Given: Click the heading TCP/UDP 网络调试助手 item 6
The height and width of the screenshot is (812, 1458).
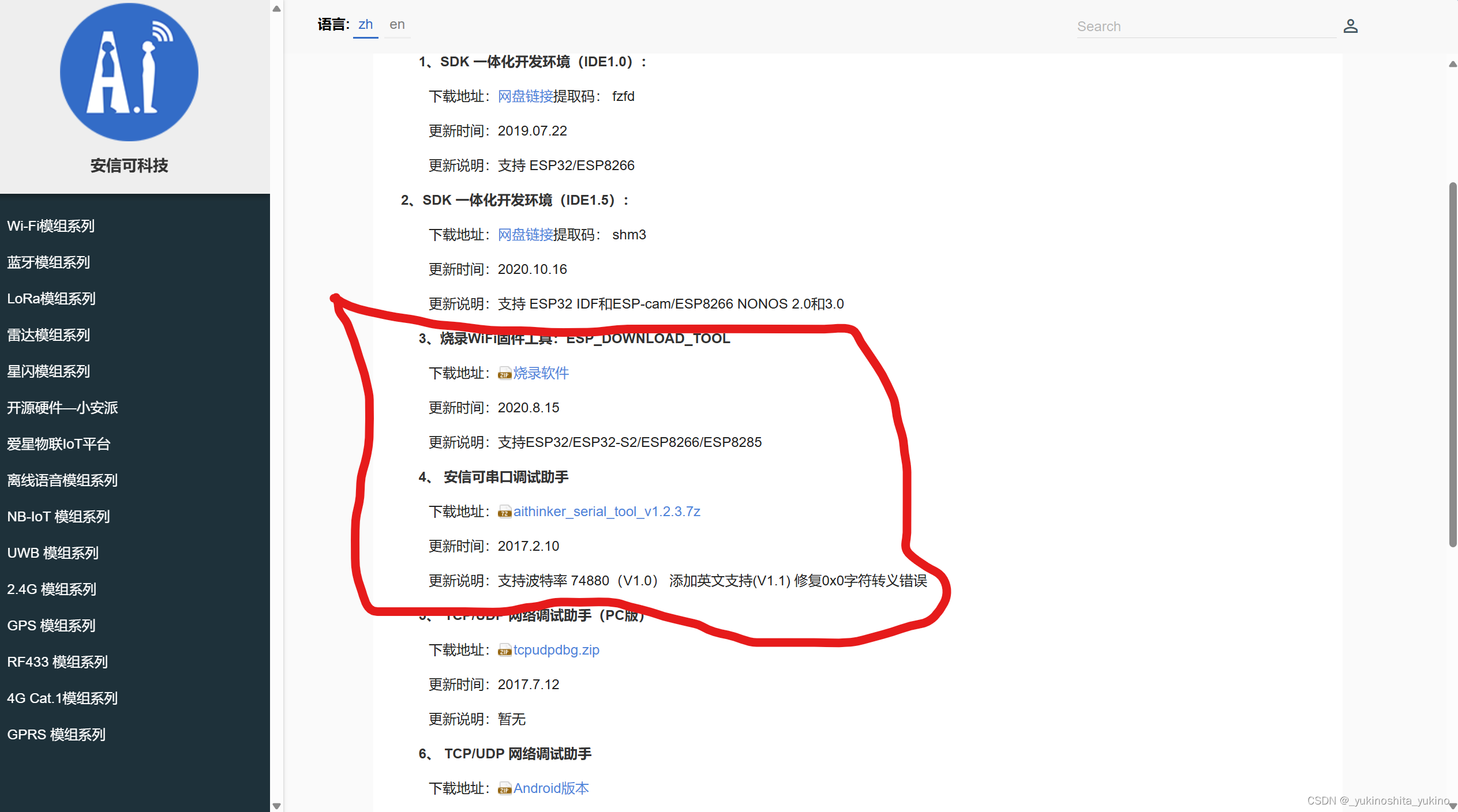Looking at the screenshot, I should 518,754.
